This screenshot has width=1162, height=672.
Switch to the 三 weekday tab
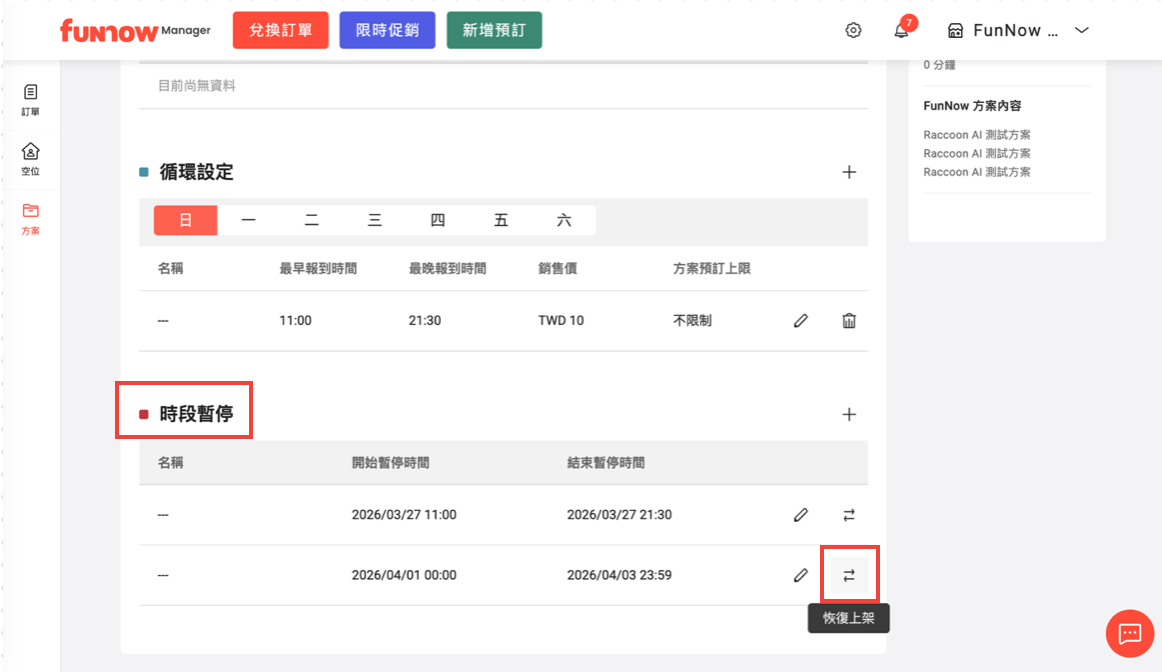375,220
